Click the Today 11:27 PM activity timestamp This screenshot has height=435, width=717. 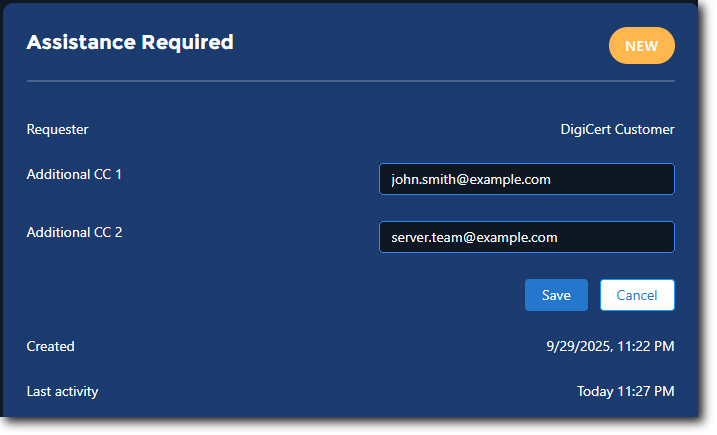pyautogui.click(x=625, y=391)
